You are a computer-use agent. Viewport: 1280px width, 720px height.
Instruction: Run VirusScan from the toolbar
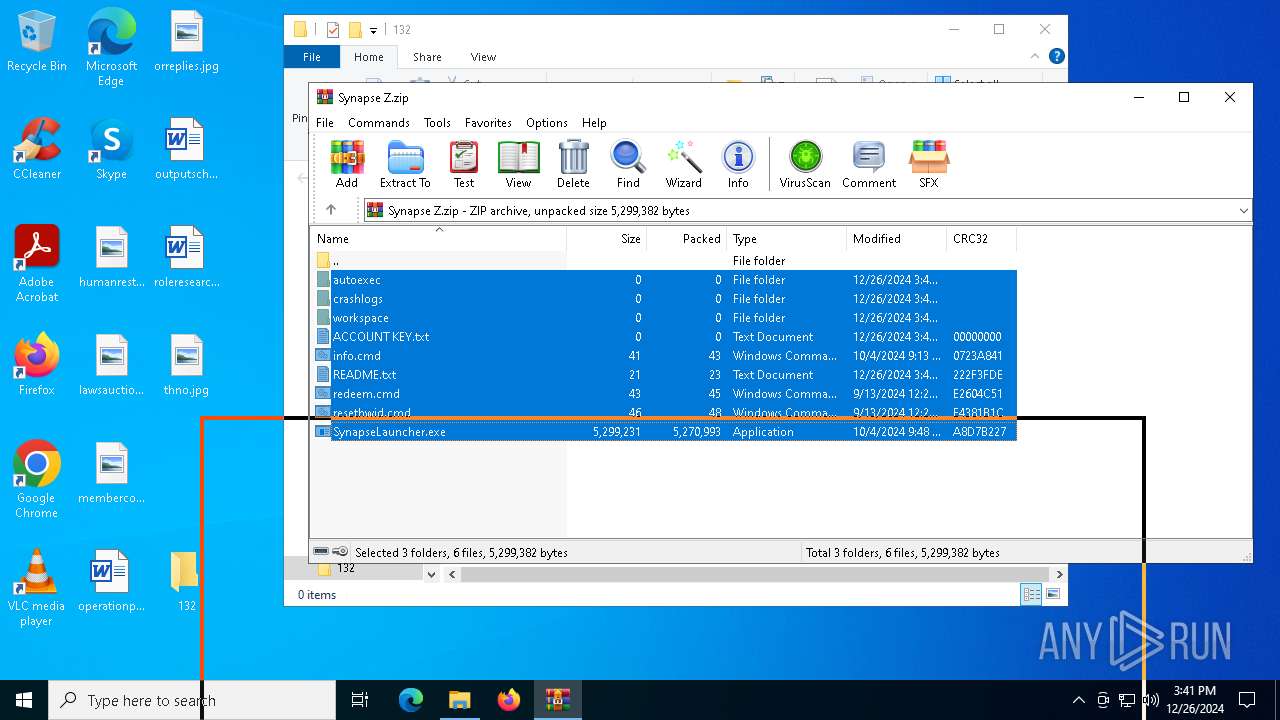click(x=805, y=164)
